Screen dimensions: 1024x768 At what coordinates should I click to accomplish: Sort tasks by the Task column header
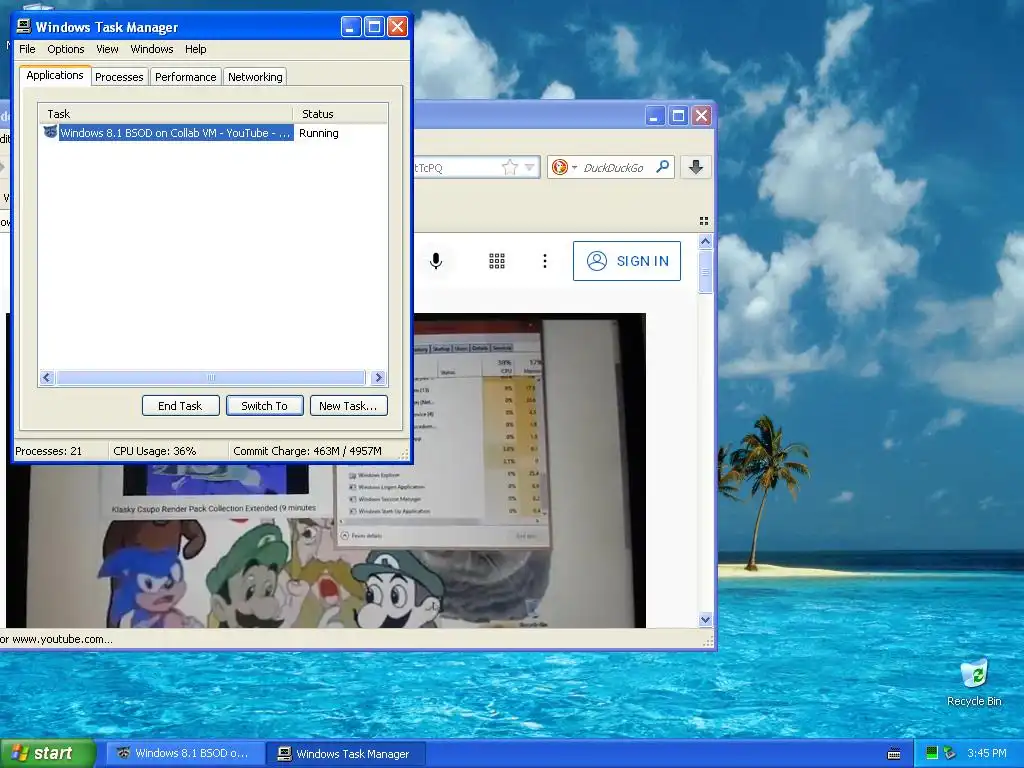[x=165, y=114]
